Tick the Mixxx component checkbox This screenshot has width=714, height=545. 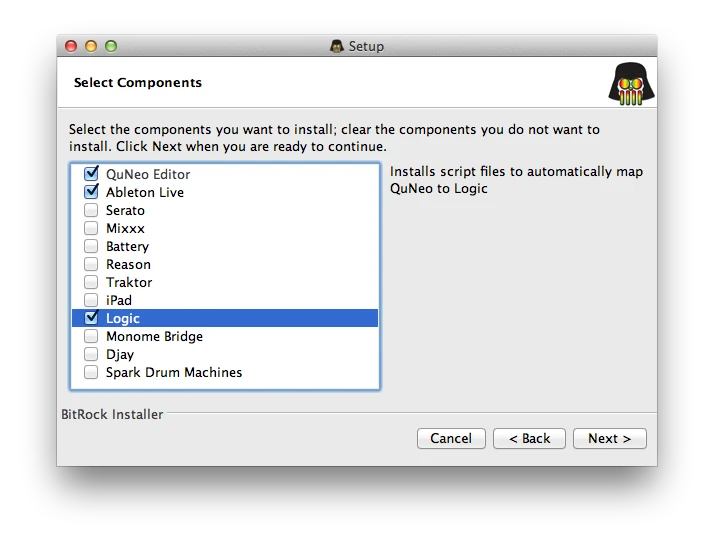(x=91, y=228)
